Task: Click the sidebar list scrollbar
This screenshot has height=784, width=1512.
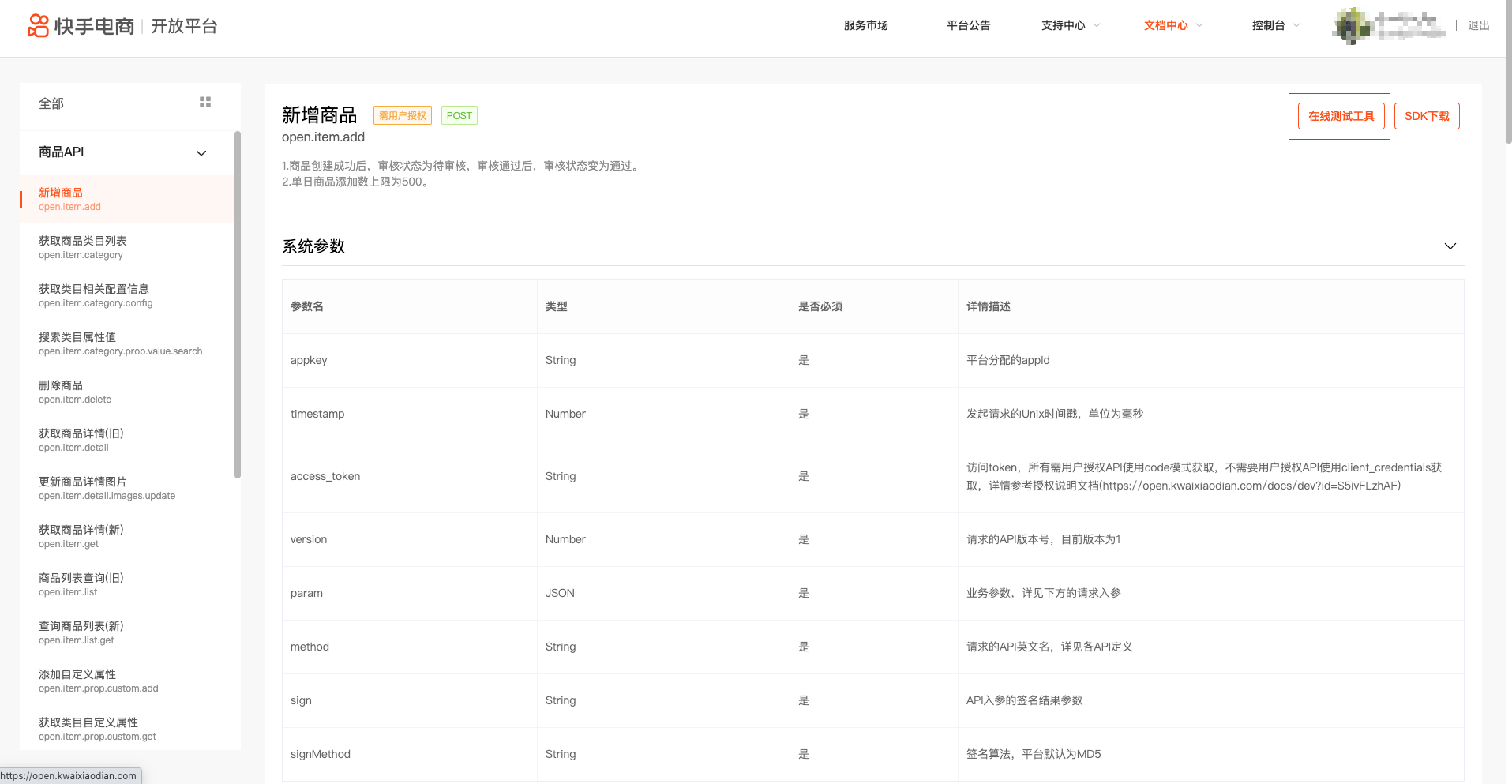Action: [x=238, y=305]
